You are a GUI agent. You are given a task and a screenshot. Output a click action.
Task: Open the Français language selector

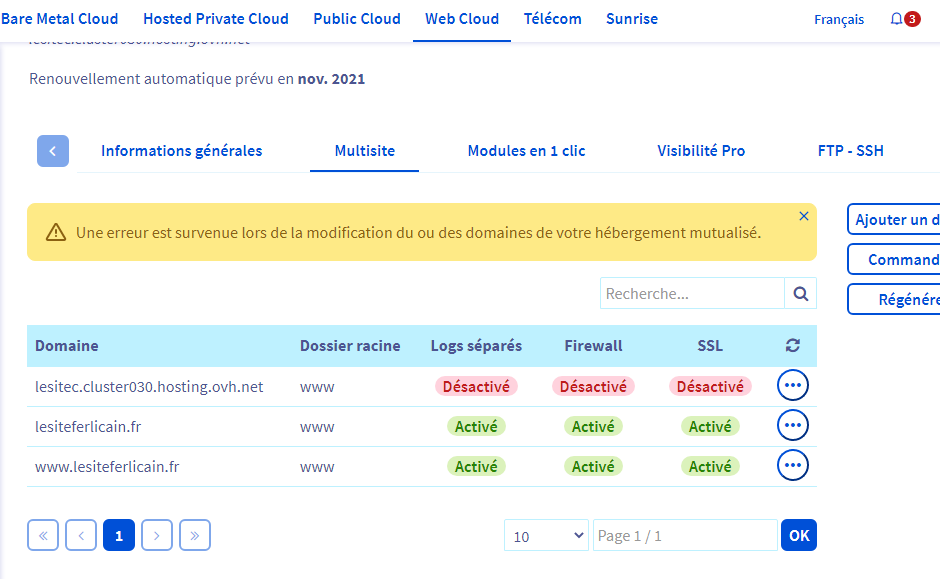click(839, 19)
